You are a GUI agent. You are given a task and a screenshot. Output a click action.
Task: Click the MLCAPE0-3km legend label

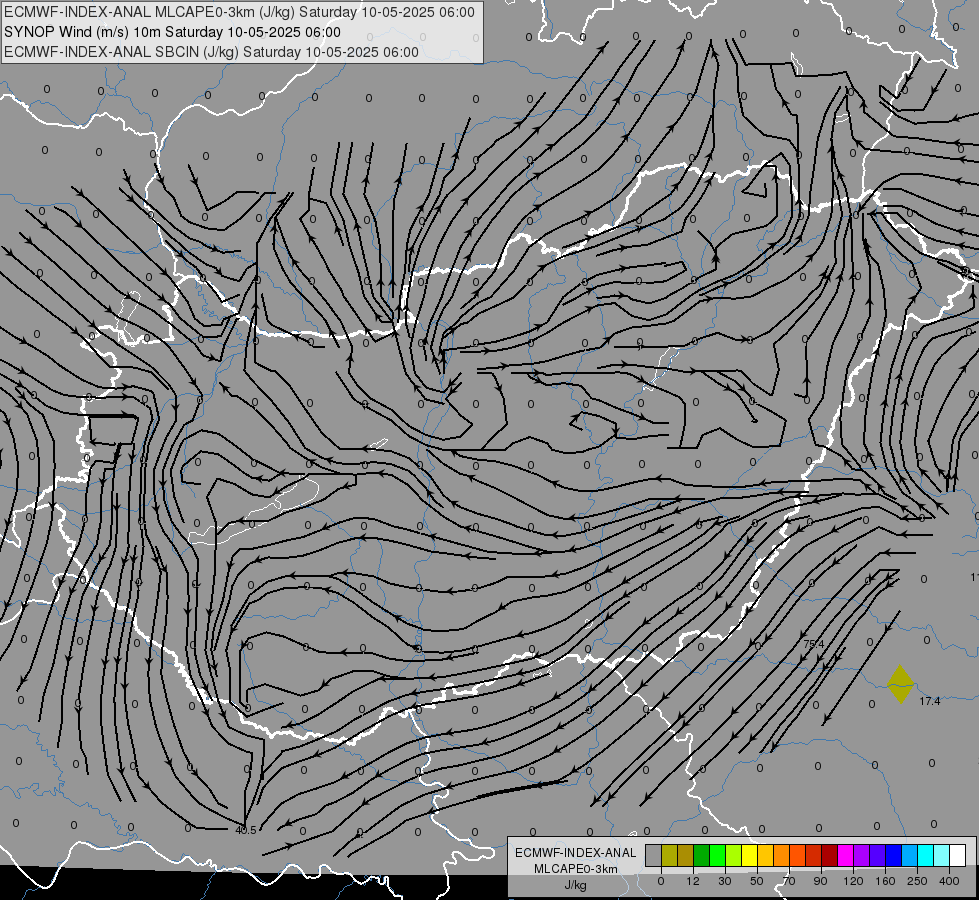coord(576,869)
